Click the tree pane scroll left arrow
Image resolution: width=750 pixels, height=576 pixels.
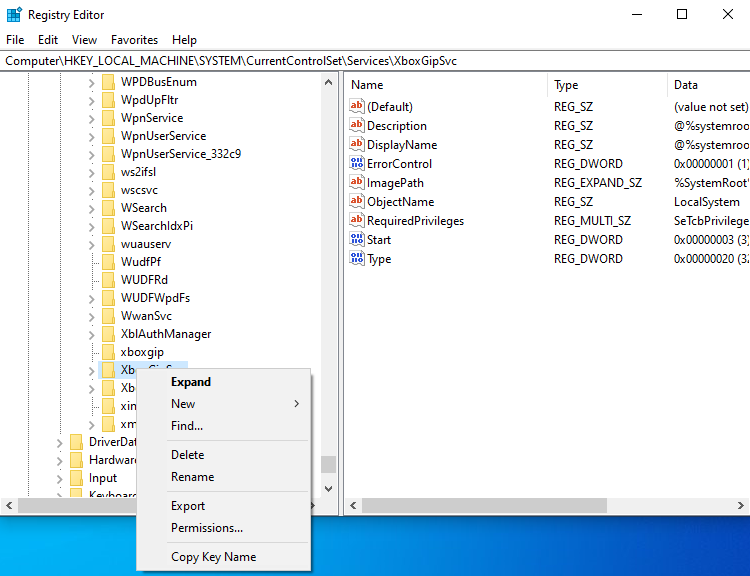(x=9, y=505)
